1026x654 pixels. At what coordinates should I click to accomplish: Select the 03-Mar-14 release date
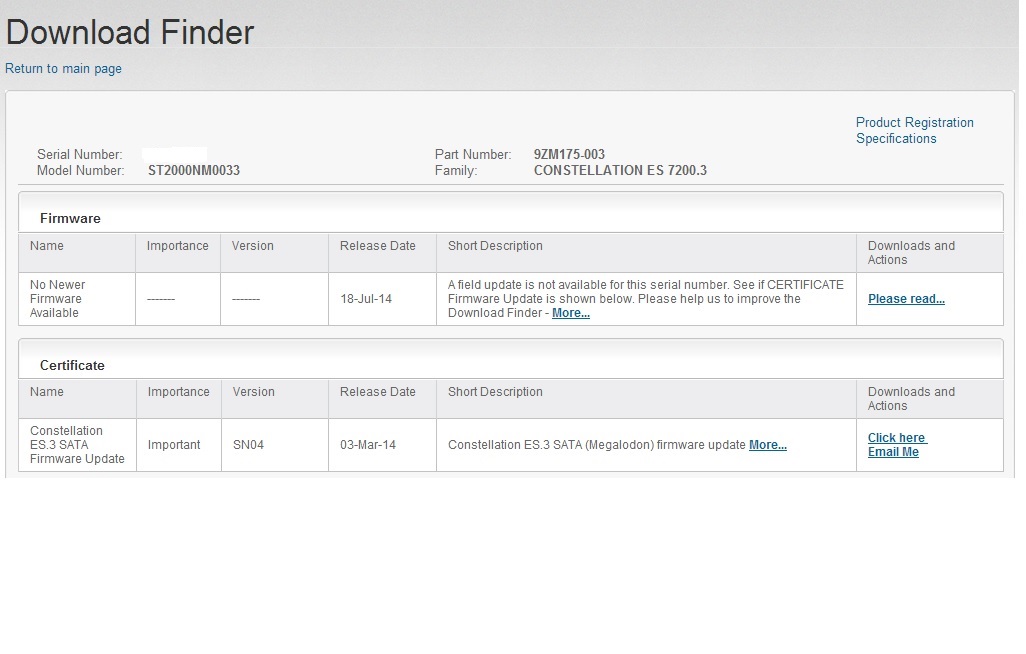(x=368, y=445)
